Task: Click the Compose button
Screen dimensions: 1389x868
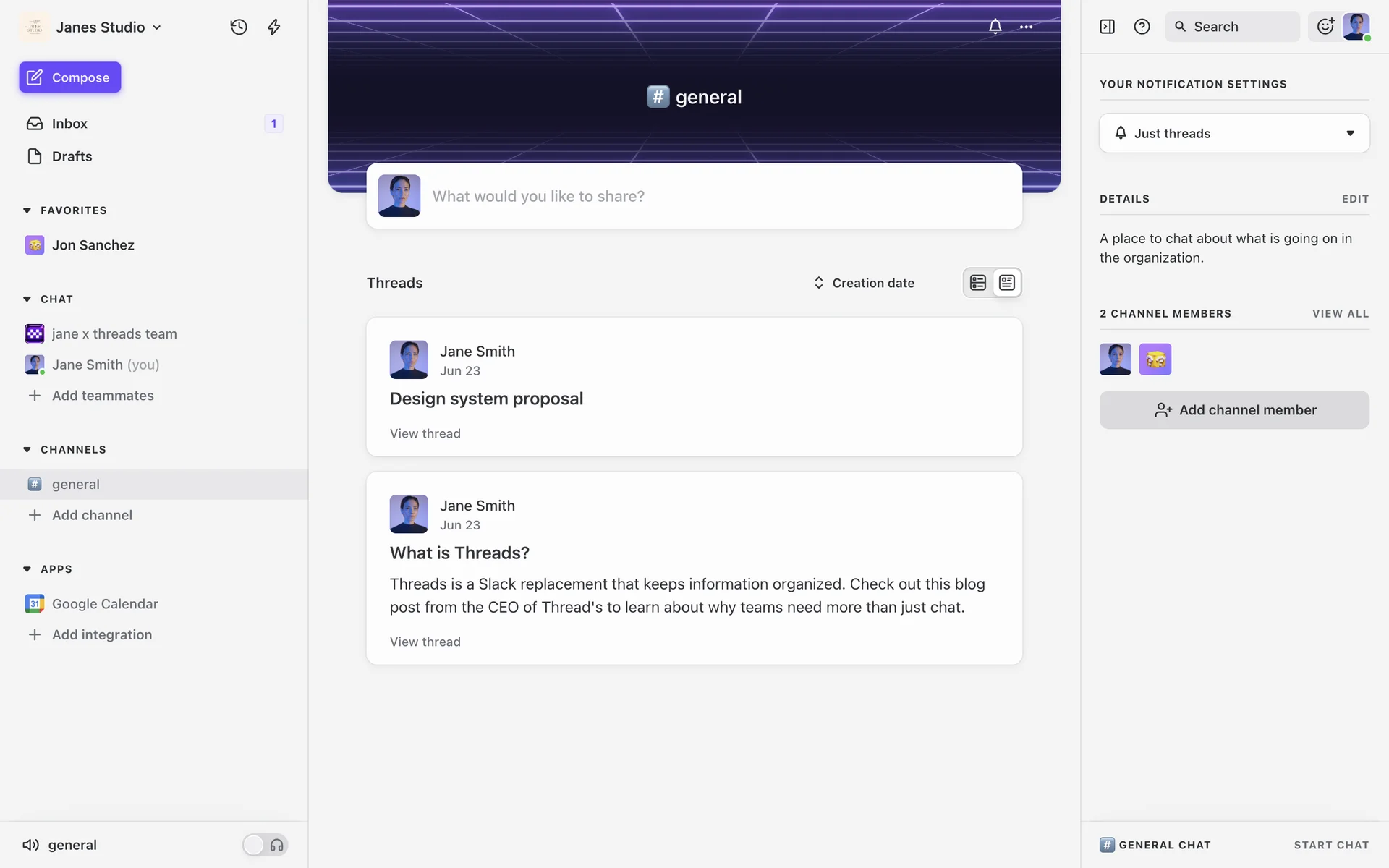Action: pyautogui.click(x=70, y=77)
